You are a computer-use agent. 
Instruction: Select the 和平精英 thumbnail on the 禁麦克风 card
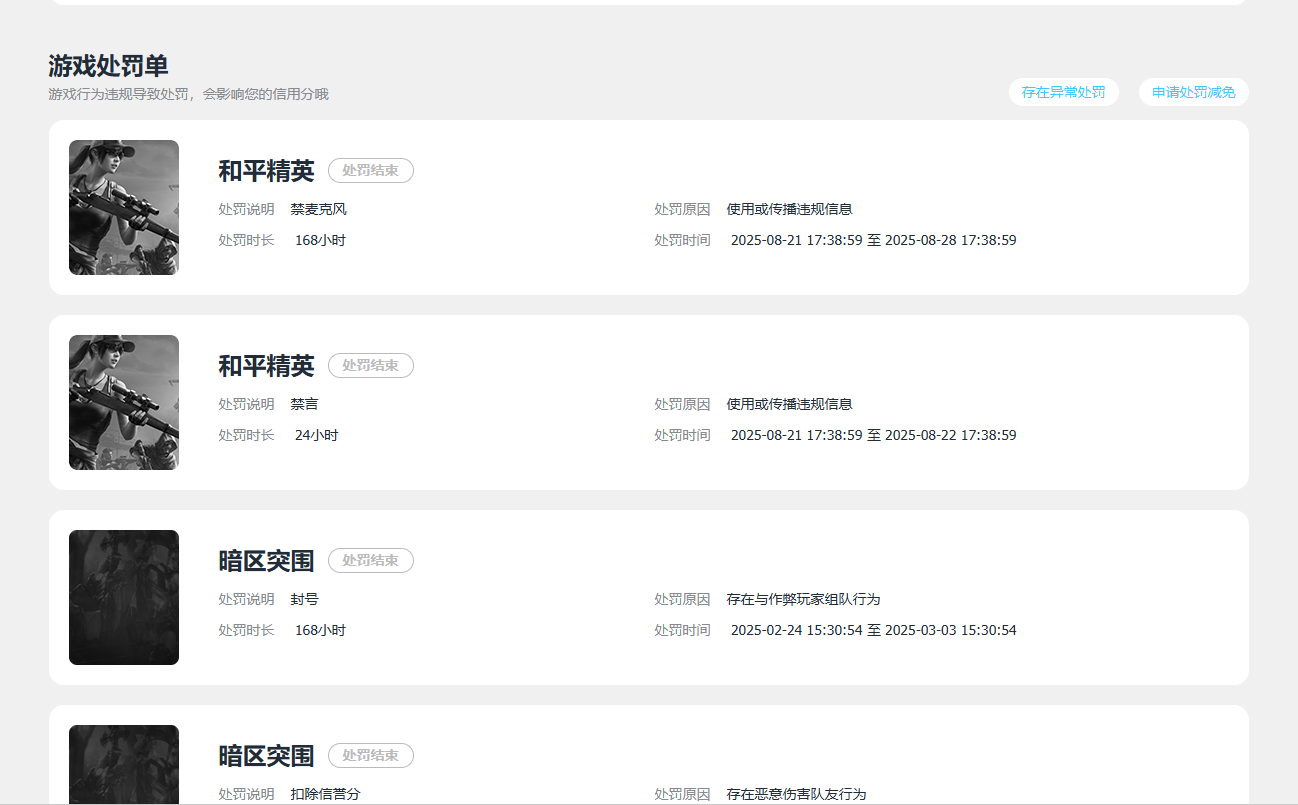pos(124,207)
